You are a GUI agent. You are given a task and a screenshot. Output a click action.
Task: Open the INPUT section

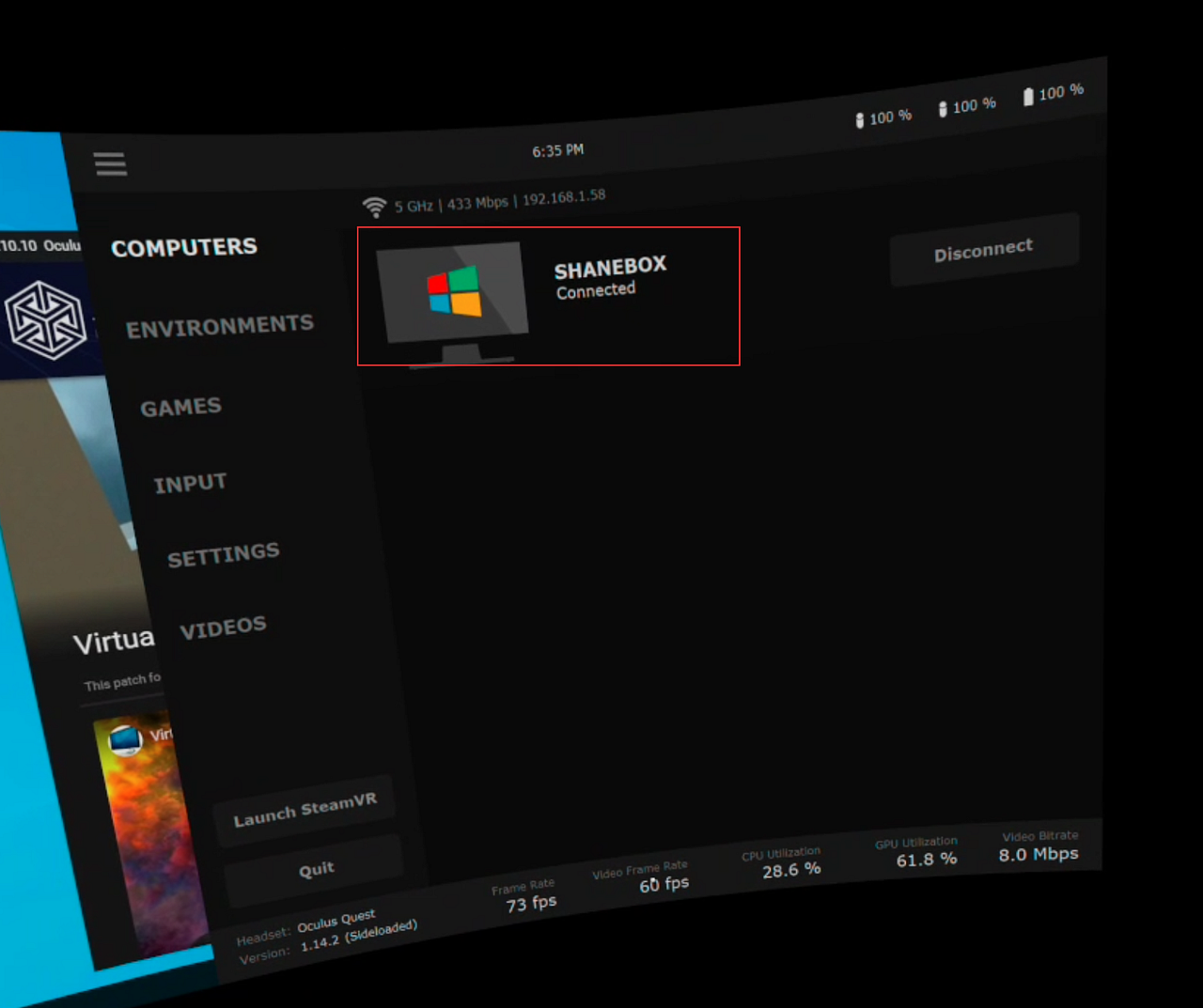191,481
